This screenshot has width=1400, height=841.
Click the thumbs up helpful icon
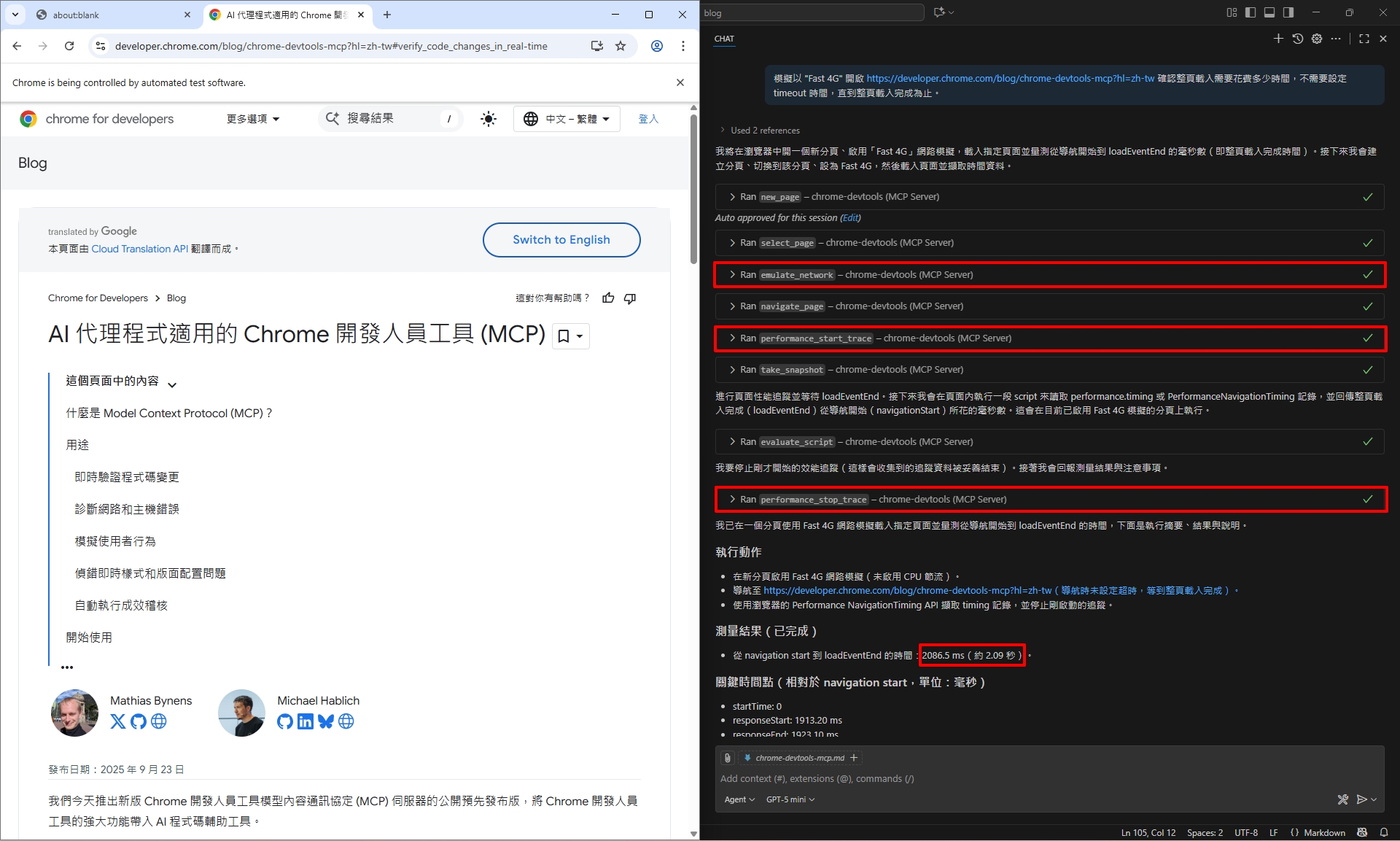[608, 298]
